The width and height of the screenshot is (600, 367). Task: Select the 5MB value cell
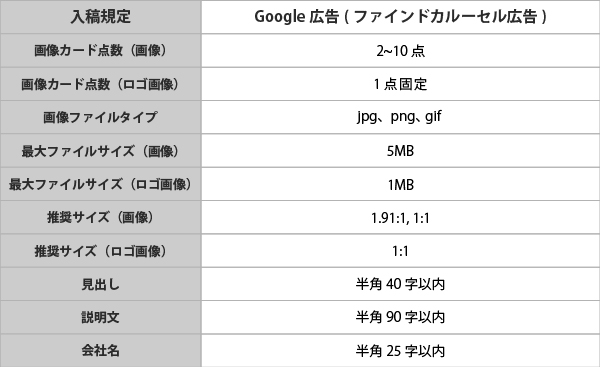(x=400, y=151)
